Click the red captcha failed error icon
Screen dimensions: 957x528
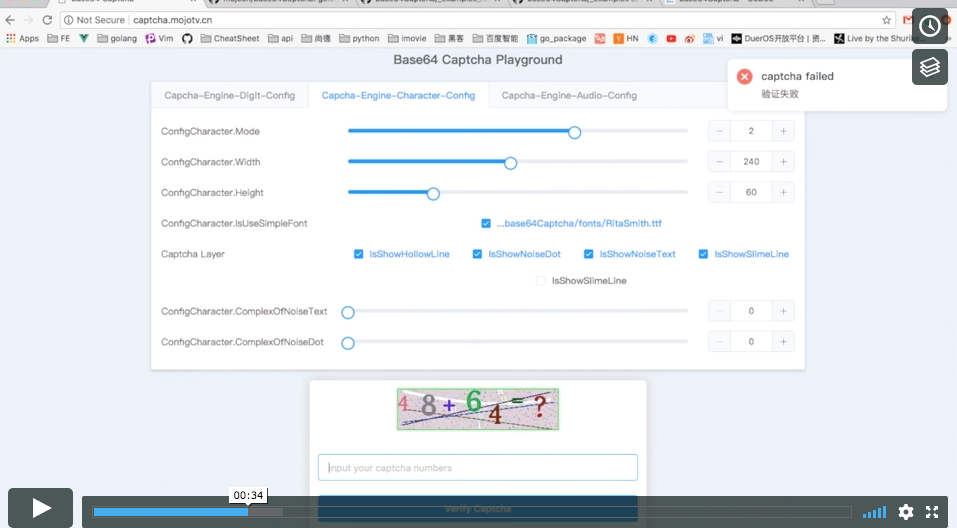tap(744, 76)
